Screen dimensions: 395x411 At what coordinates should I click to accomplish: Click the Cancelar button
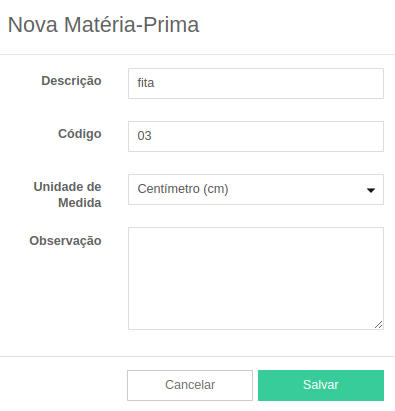point(190,385)
